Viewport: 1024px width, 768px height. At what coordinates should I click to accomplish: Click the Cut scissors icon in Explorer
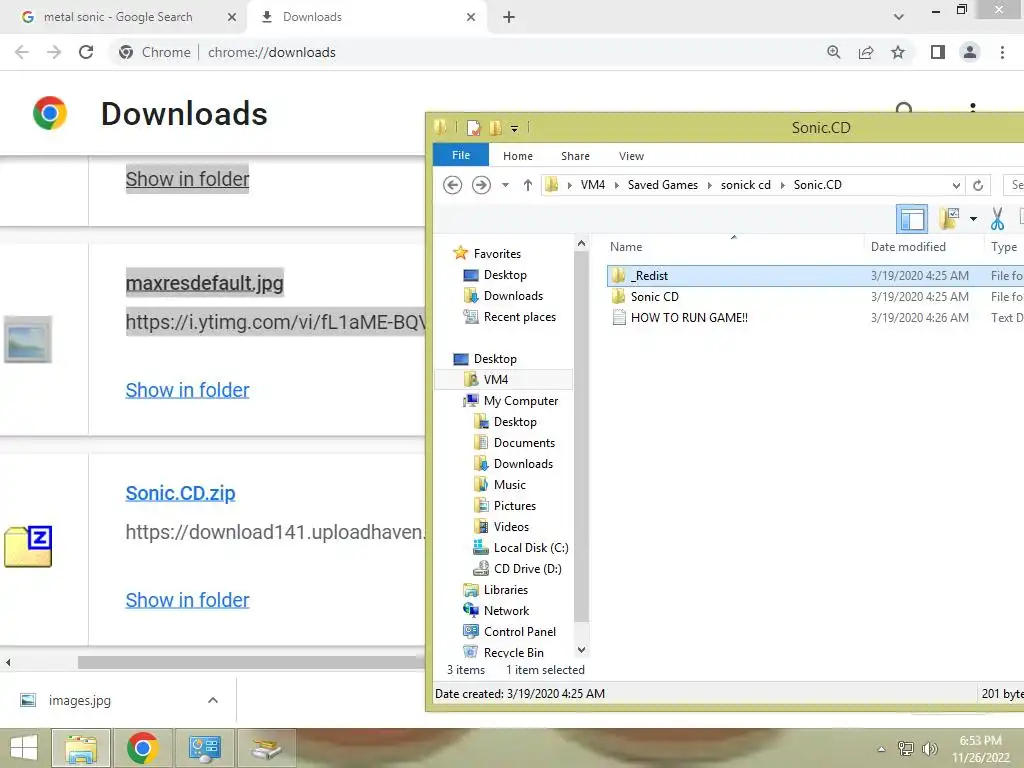pyautogui.click(x=997, y=218)
